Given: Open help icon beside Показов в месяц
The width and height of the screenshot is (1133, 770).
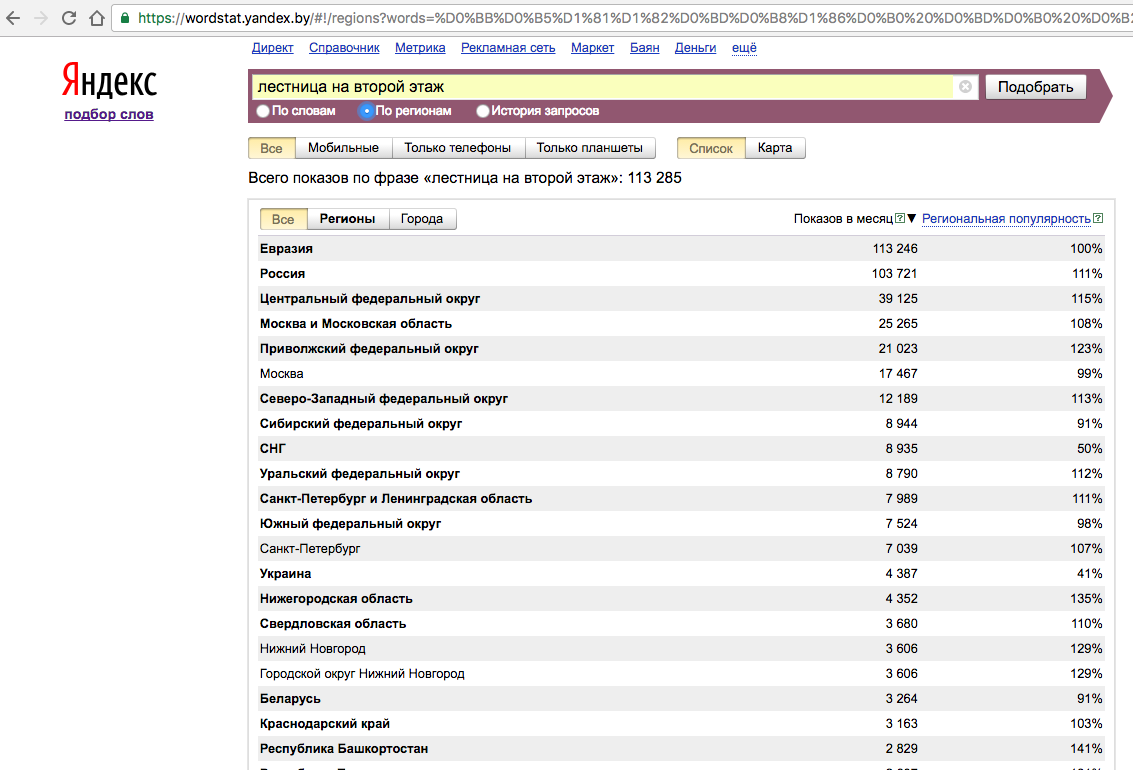Looking at the screenshot, I should [900, 218].
